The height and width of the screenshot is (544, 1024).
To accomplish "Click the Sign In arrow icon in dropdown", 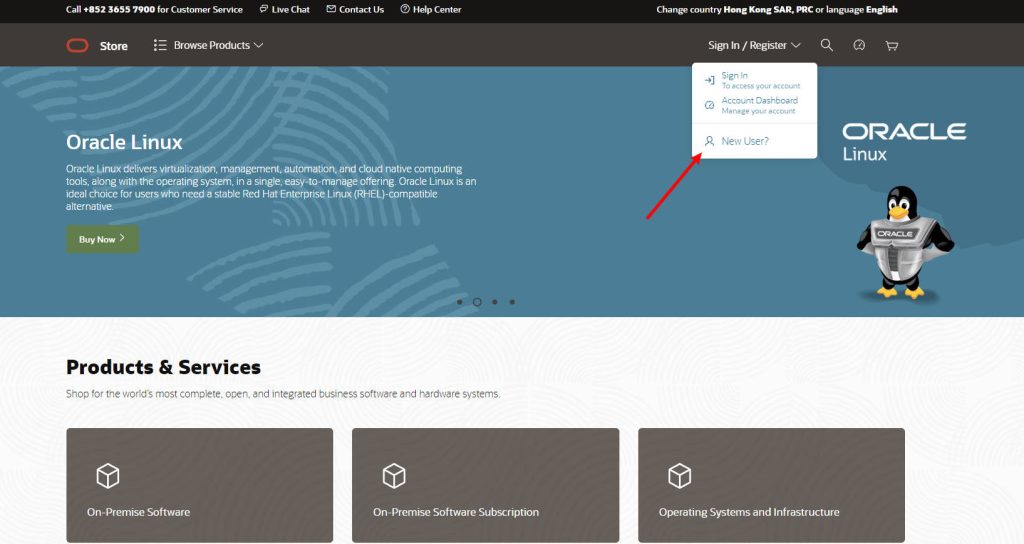I will pyautogui.click(x=709, y=80).
